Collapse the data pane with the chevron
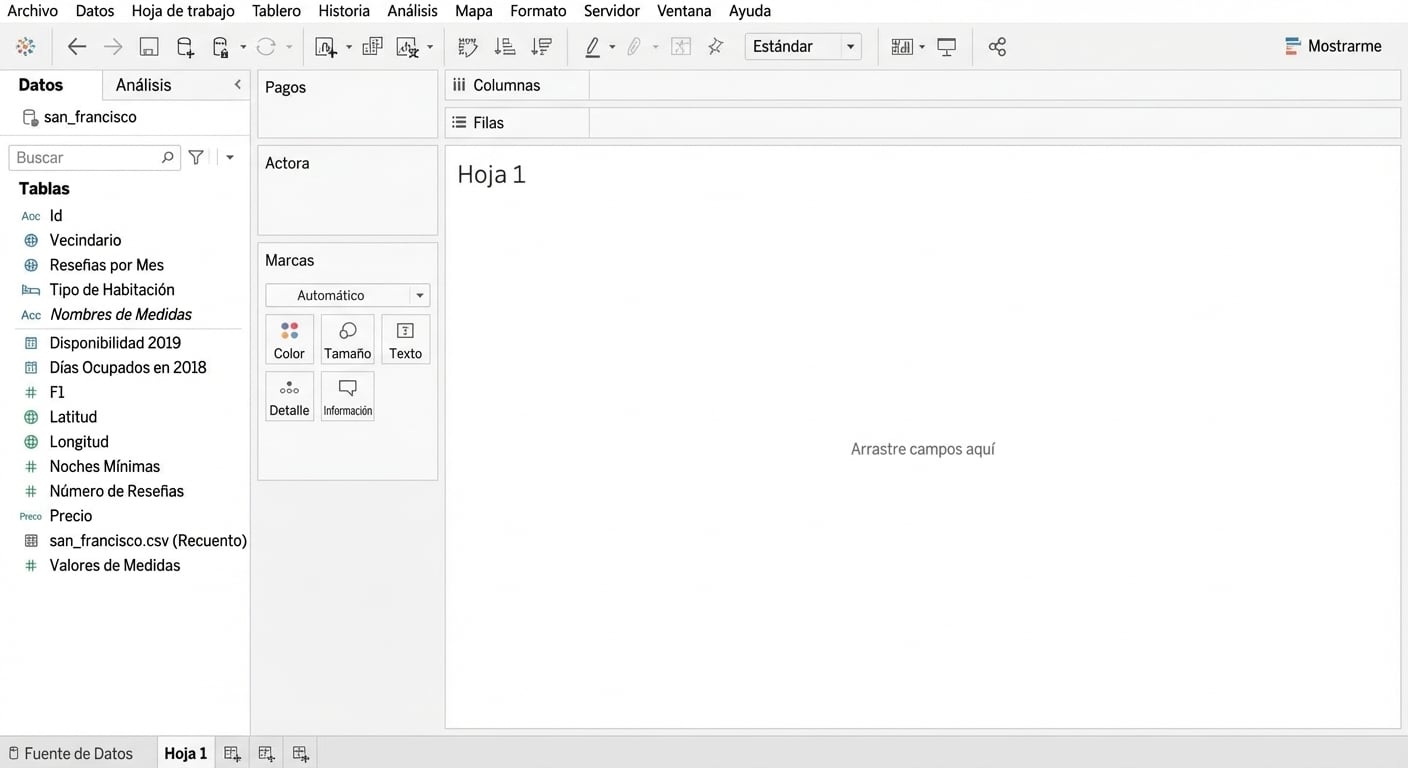Image resolution: width=1408 pixels, height=768 pixels. coord(237,85)
